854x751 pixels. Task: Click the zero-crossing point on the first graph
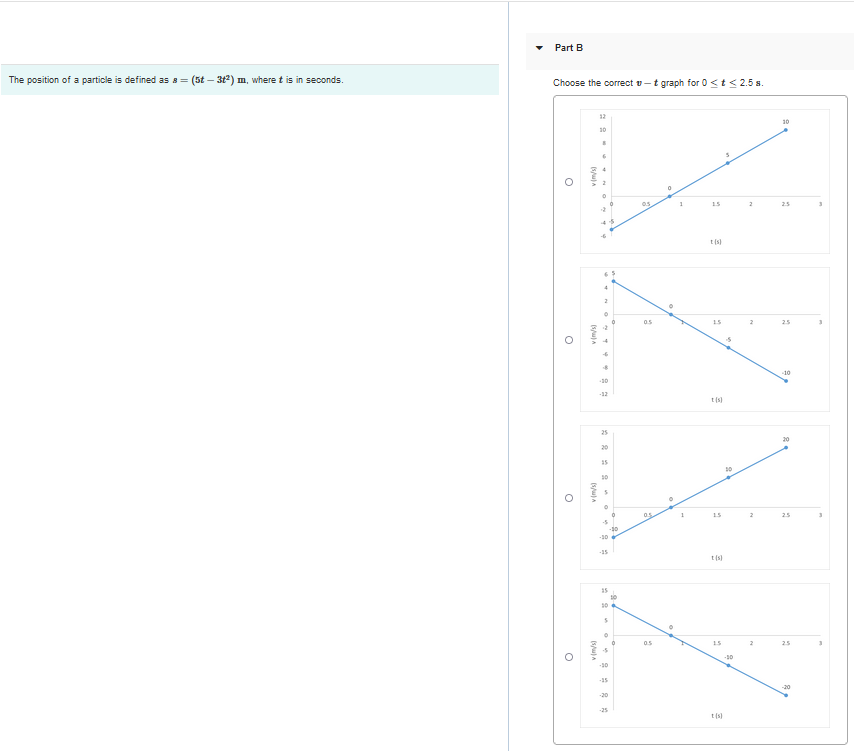point(668,194)
